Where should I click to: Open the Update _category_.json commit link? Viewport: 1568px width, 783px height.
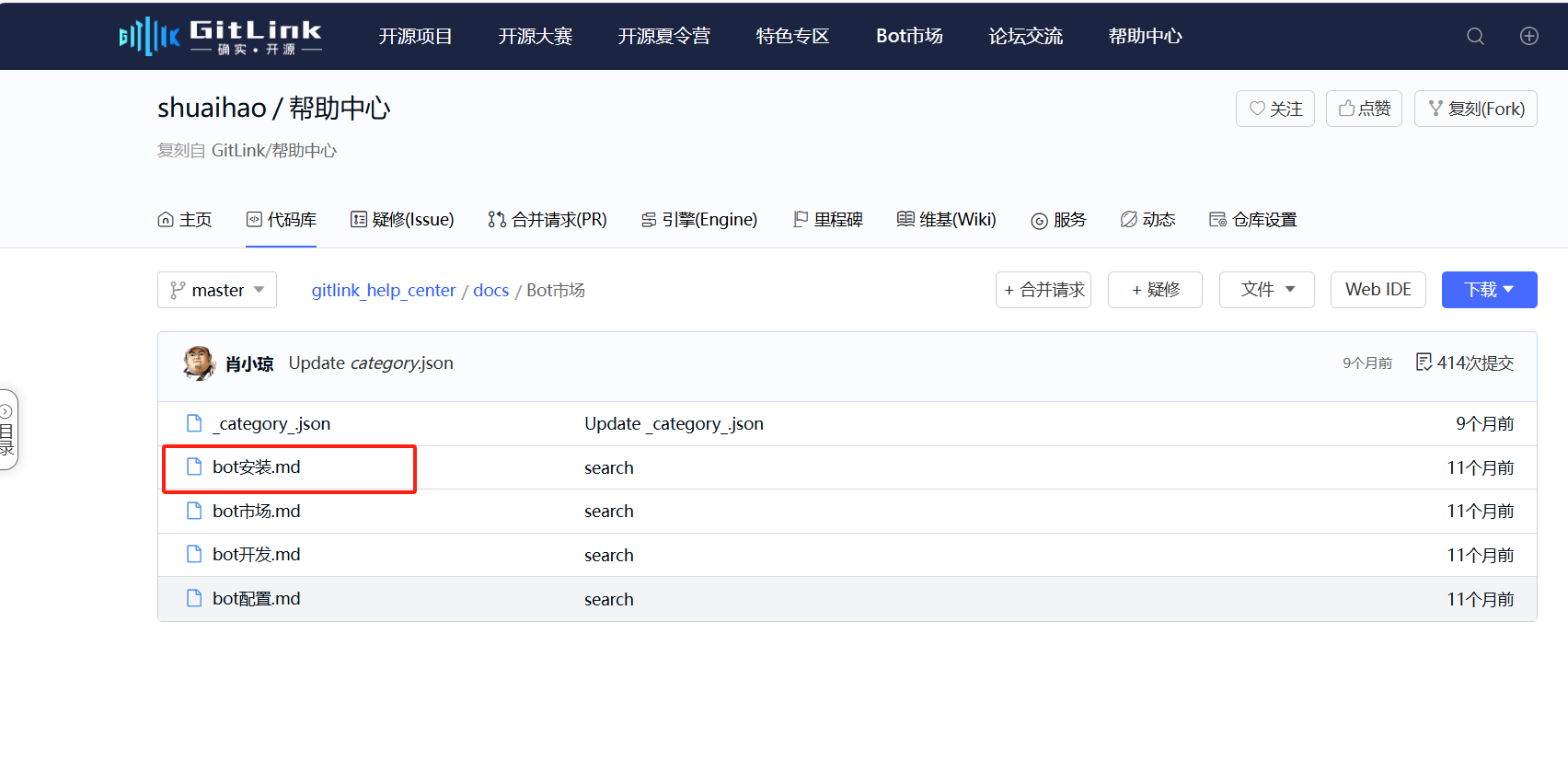[x=674, y=423]
